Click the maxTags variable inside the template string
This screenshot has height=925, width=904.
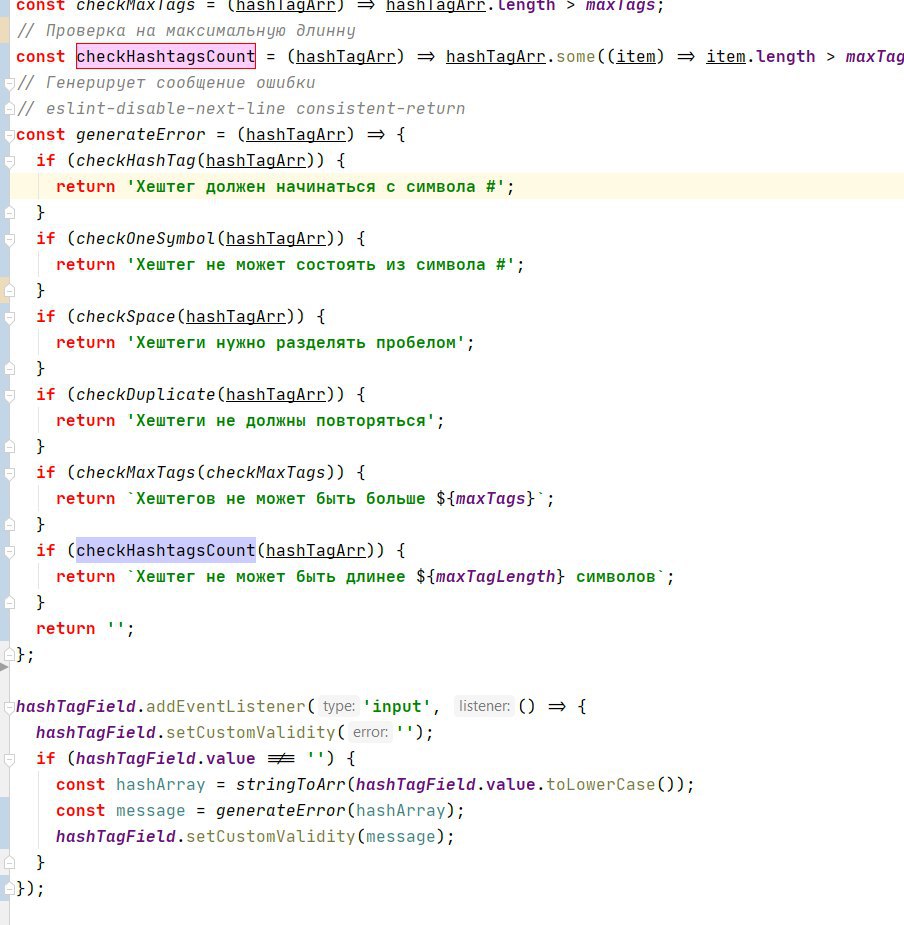490,498
